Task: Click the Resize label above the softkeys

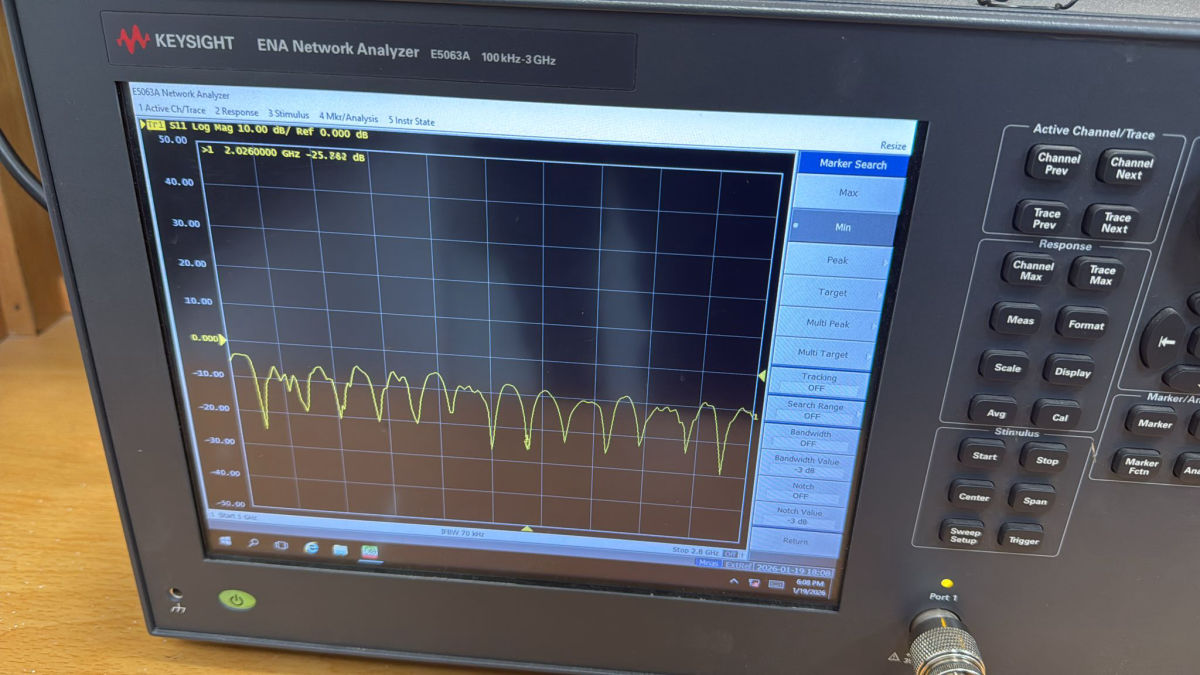Action: tap(893, 146)
